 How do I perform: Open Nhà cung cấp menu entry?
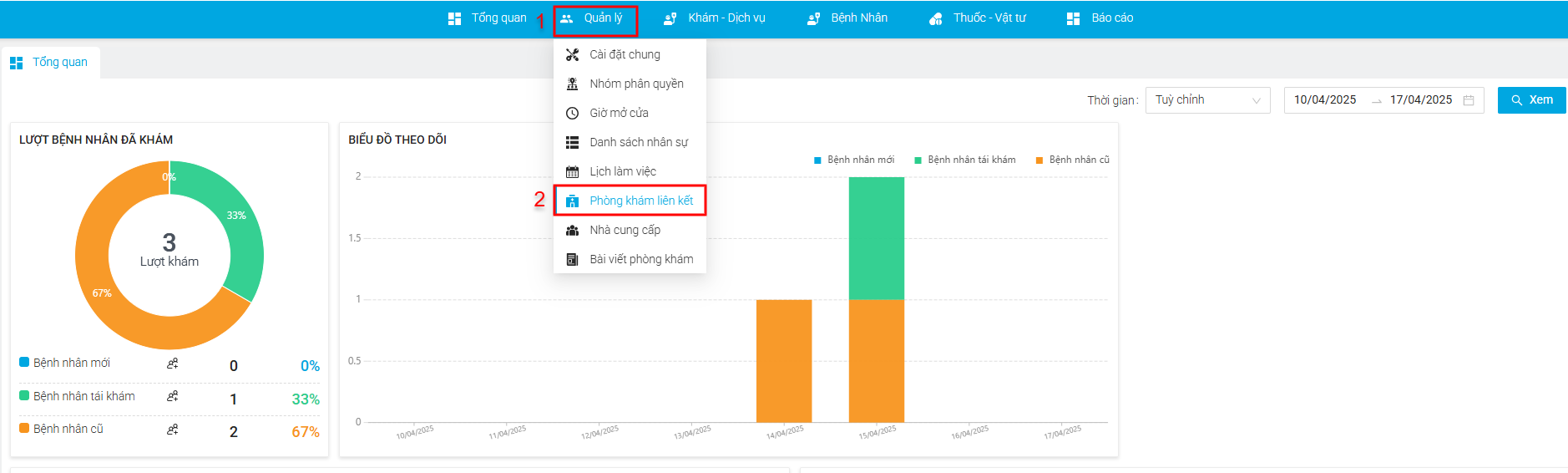click(x=630, y=230)
